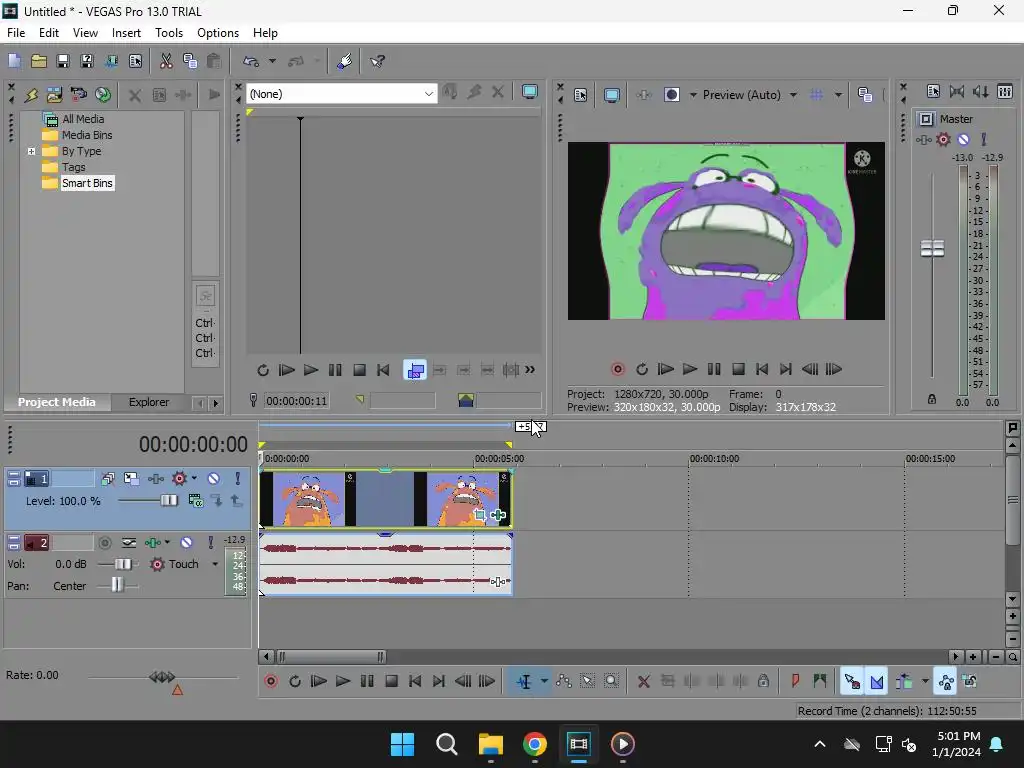The image size is (1024, 768).
Task: Open the File menu
Action: (x=16, y=33)
